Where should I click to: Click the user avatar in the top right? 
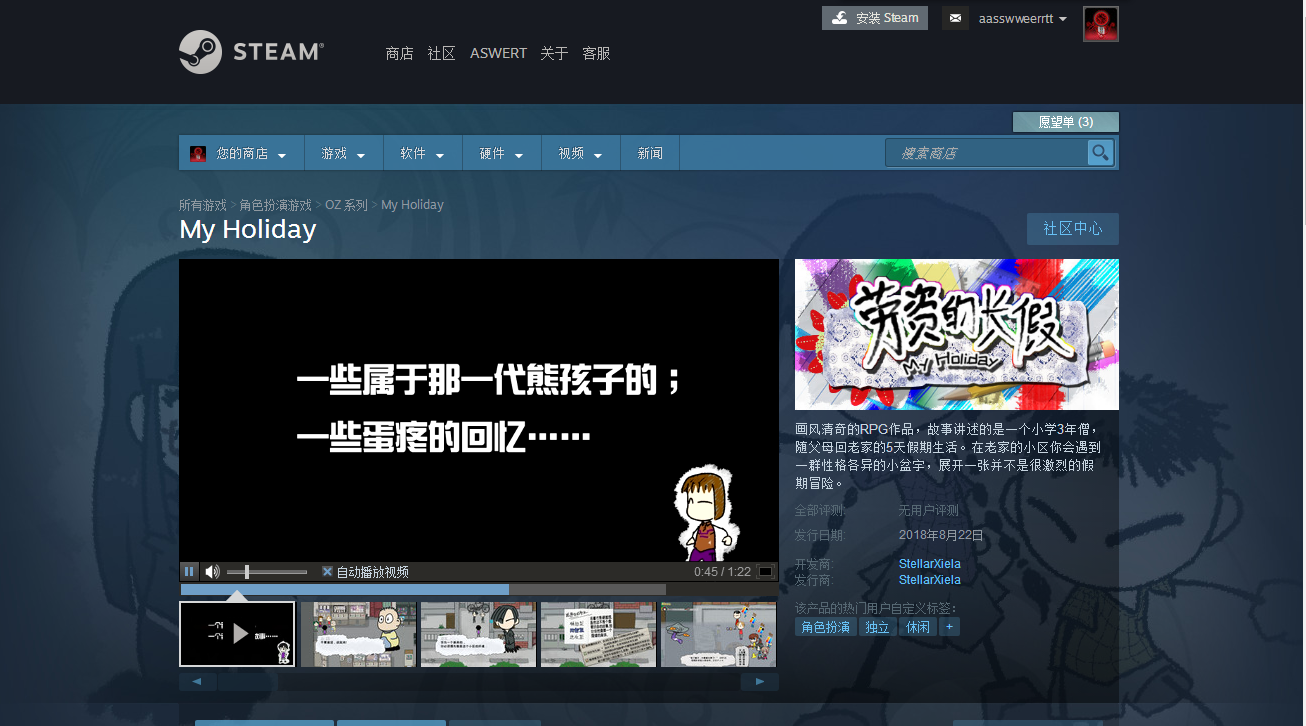1101,24
